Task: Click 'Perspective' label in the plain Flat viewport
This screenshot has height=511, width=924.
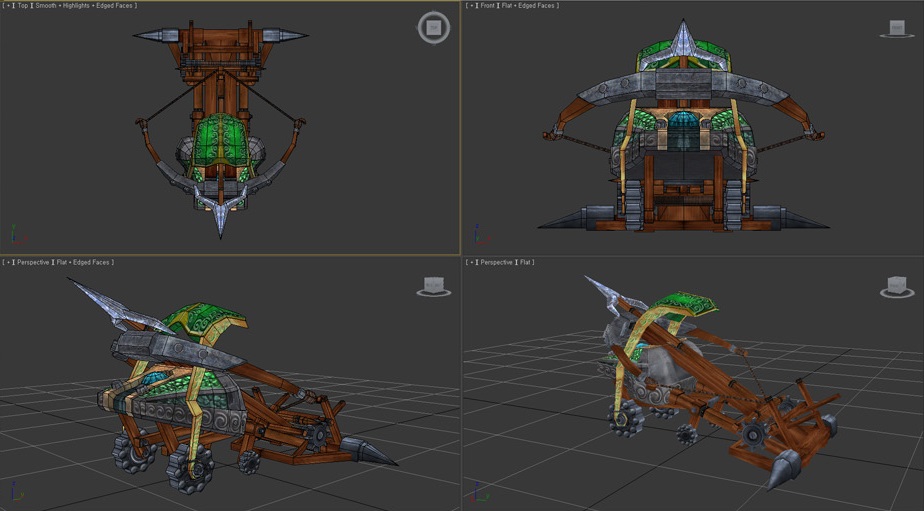Action: click(497, 262)
